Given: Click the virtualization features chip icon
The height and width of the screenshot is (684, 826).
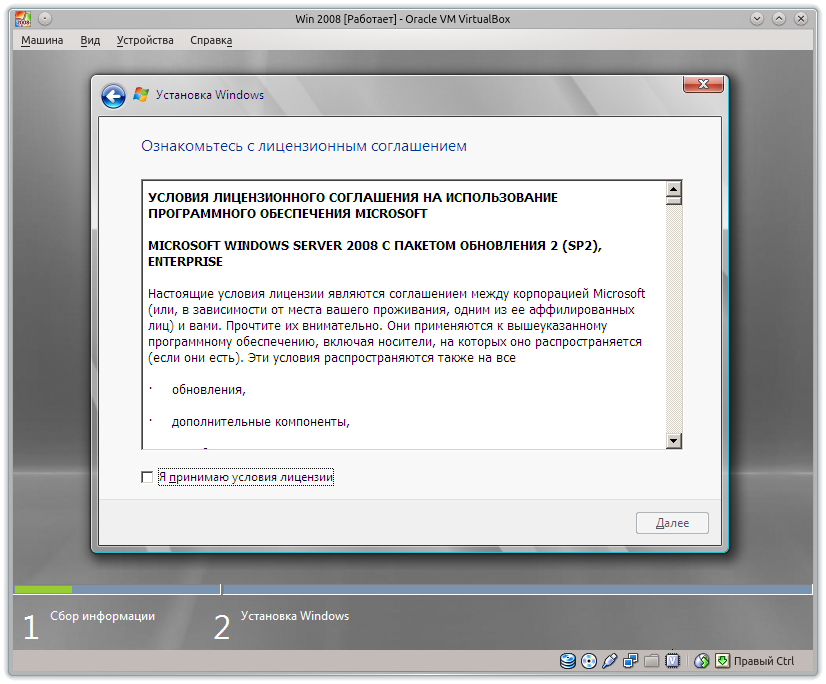Looking at the screenshot, I should [x=672, y=661].
